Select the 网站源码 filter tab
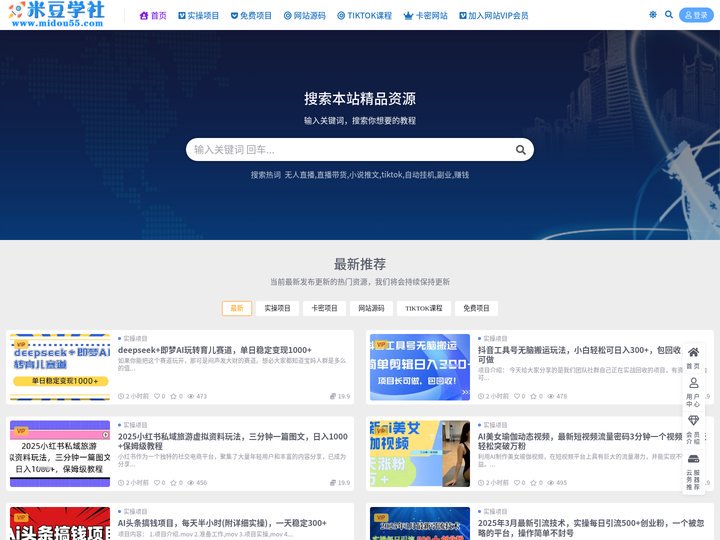 pyautogui.click(x=371, y=308)
